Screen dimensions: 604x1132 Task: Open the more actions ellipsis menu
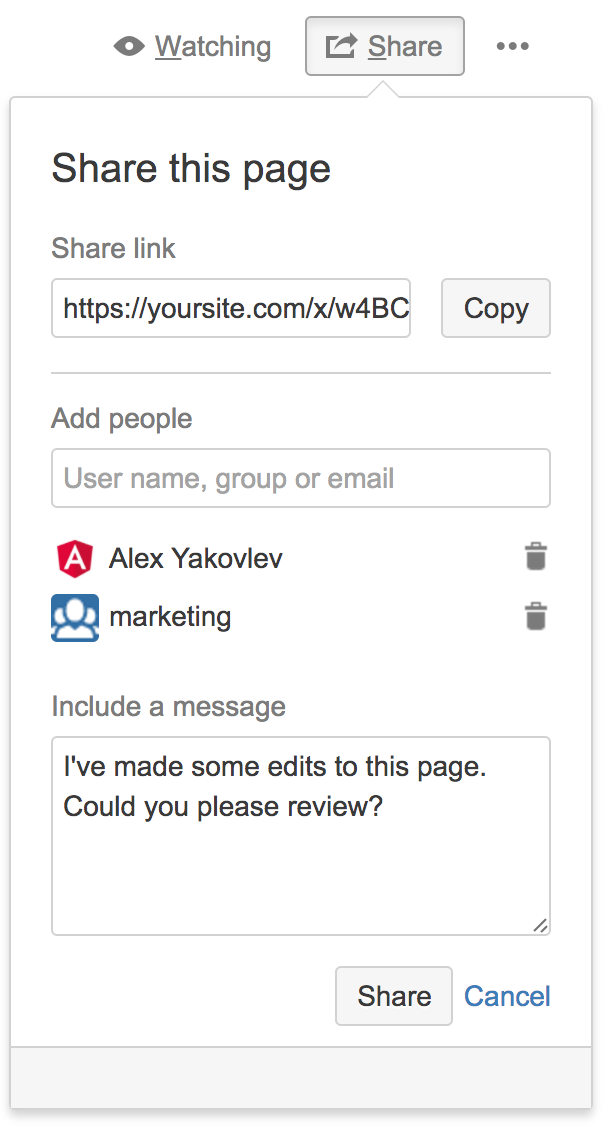click(x=513, y=46)
